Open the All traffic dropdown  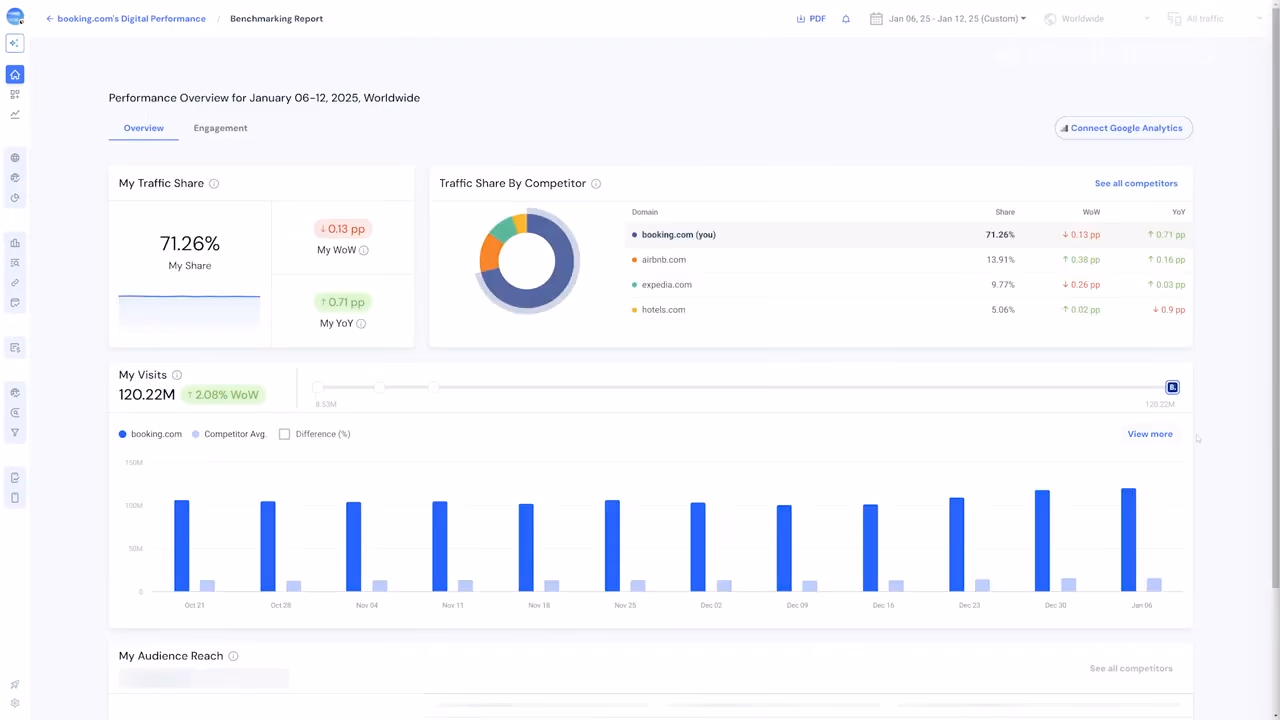click(x=1215, y=19)
